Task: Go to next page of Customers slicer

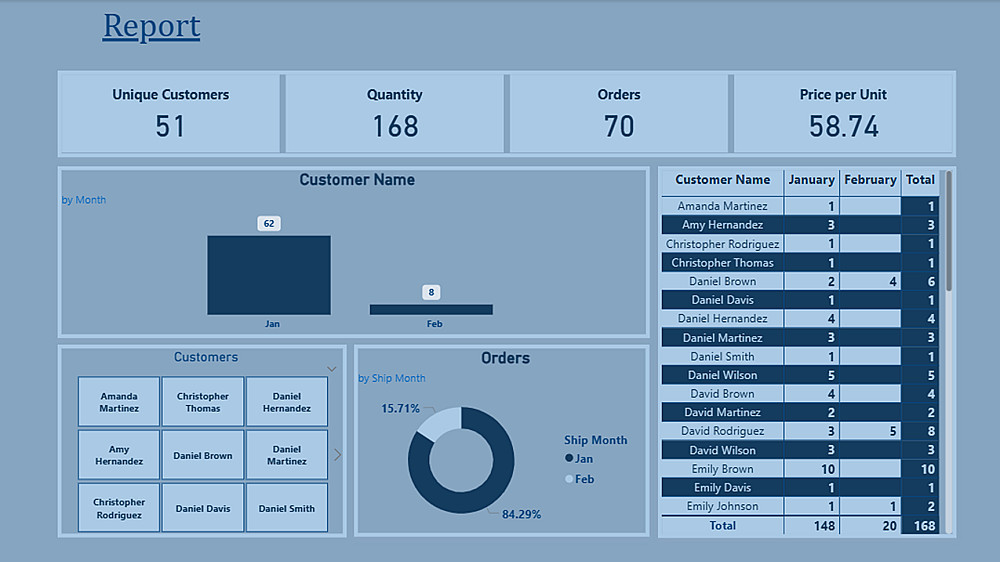Action: [x=337, y=454]
